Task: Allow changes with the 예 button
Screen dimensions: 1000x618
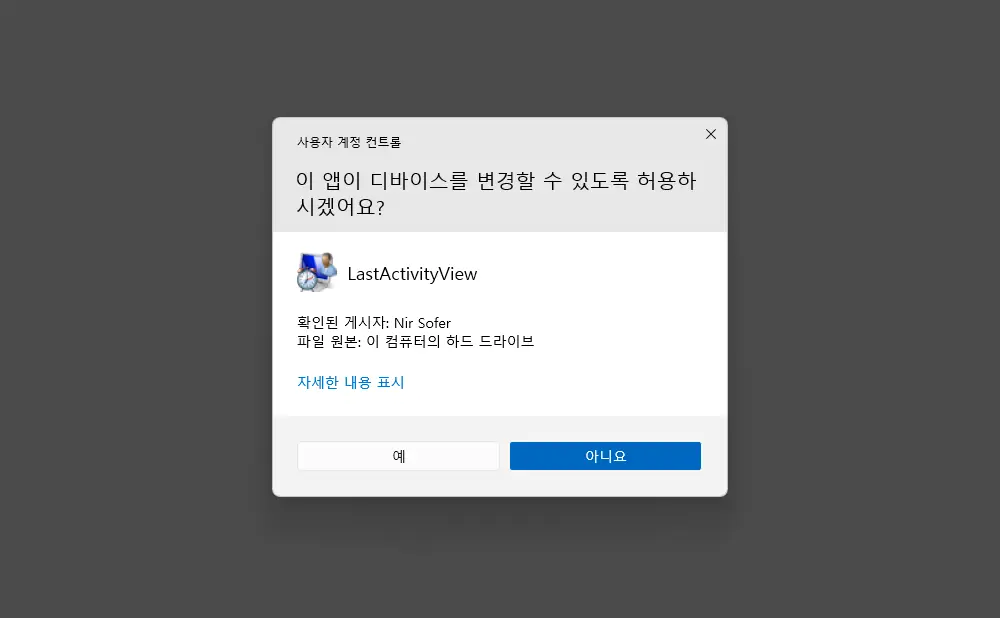Action: click(398, 456)
